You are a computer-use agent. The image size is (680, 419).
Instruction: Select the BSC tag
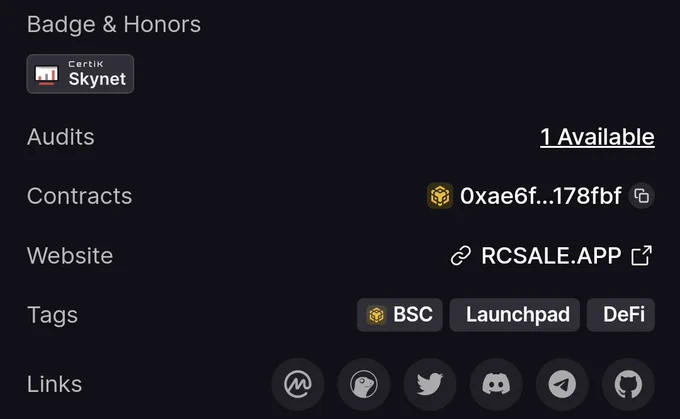[400, 314]
